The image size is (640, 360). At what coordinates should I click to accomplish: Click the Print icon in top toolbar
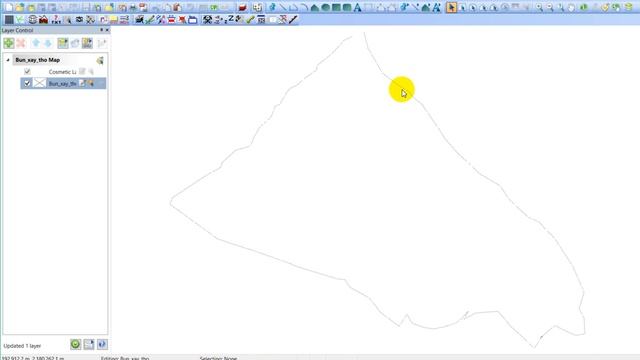[x=133, y=8]
